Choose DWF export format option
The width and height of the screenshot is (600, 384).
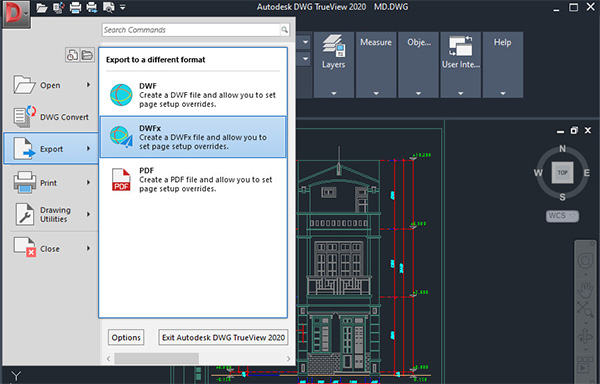(193, 95)
